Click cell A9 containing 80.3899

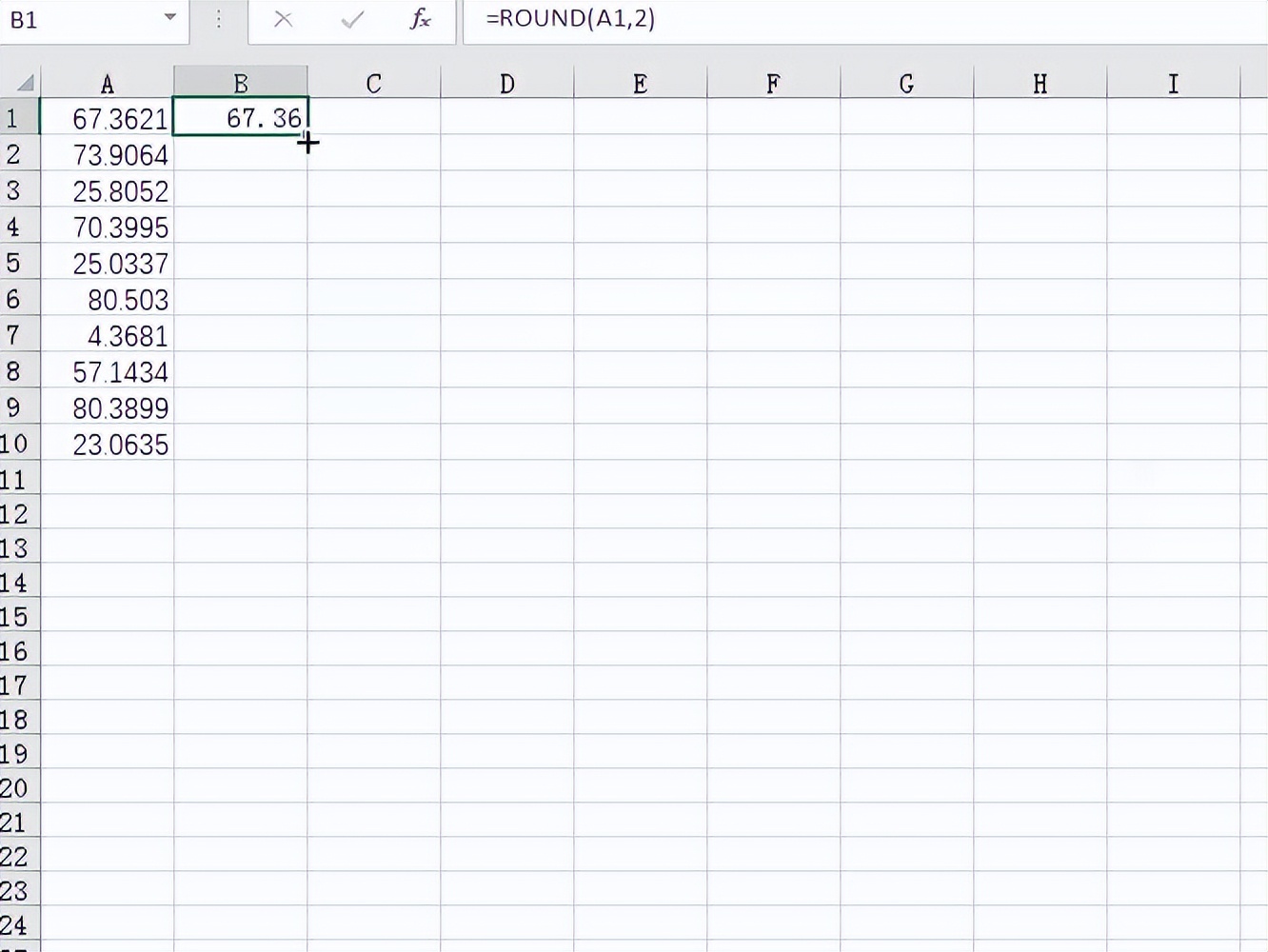(107, 407)
